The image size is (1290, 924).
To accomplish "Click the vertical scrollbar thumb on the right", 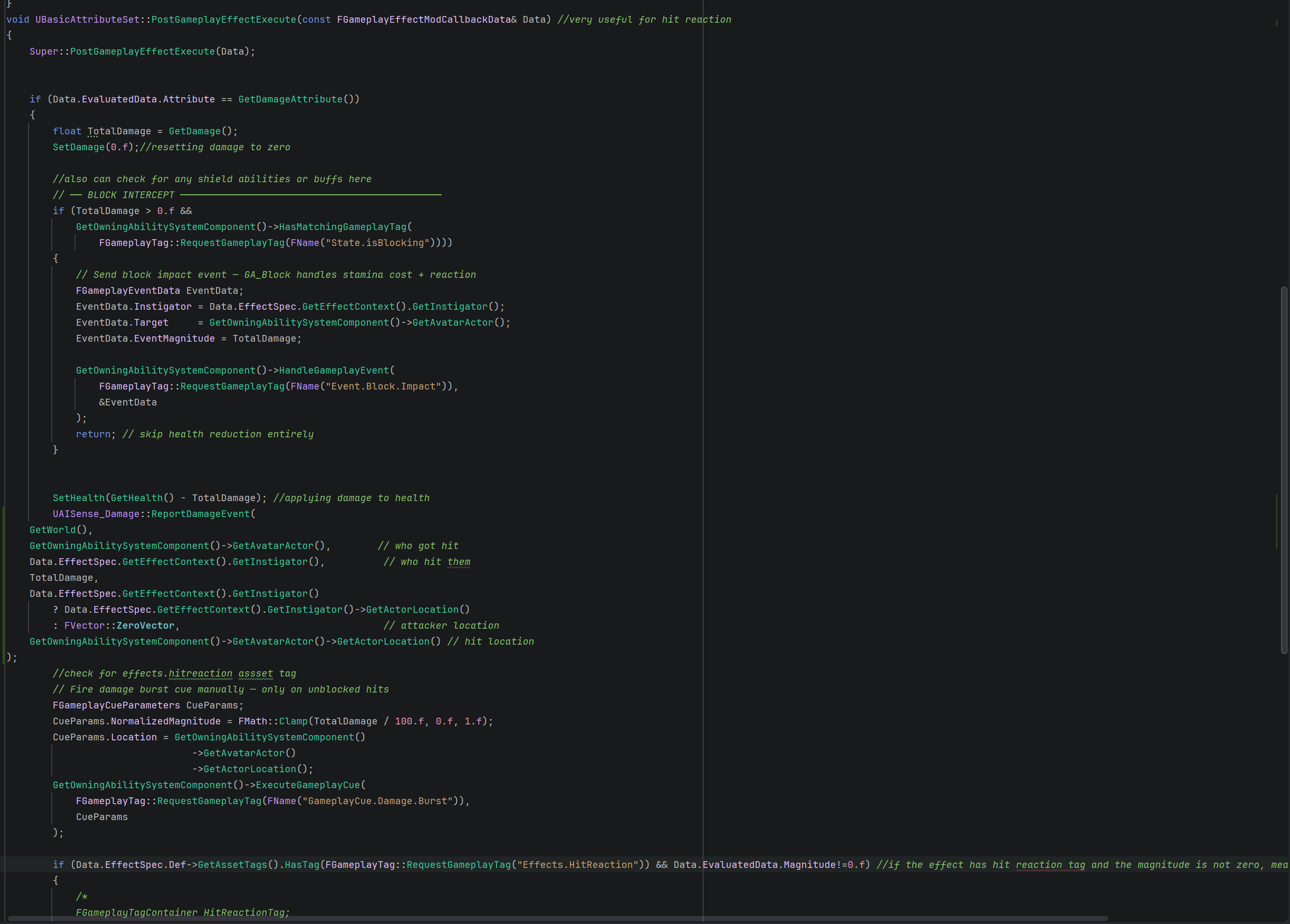I will click(x=1284, y=471).
